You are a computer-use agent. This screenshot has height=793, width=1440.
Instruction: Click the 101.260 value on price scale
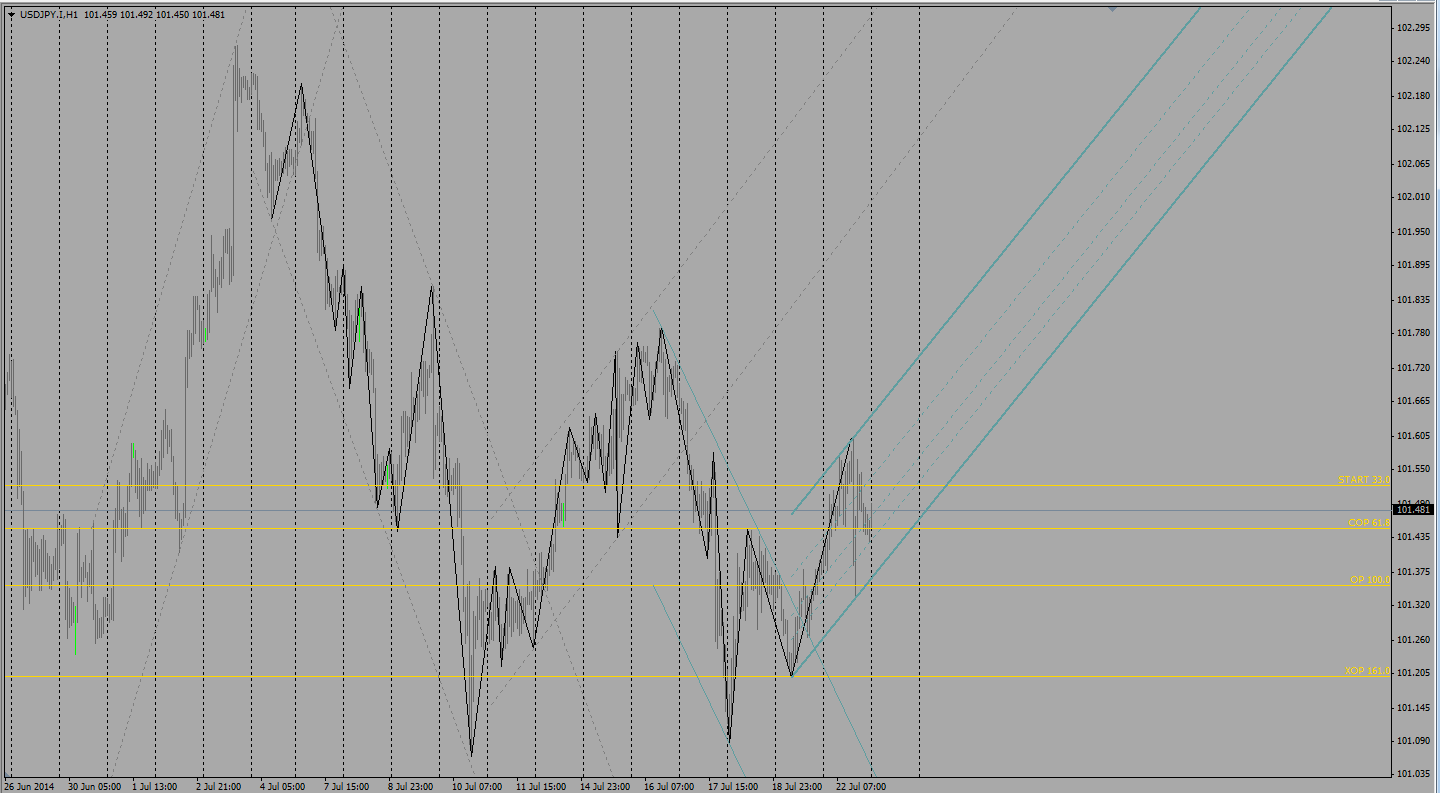click(x=1414, y=639)
